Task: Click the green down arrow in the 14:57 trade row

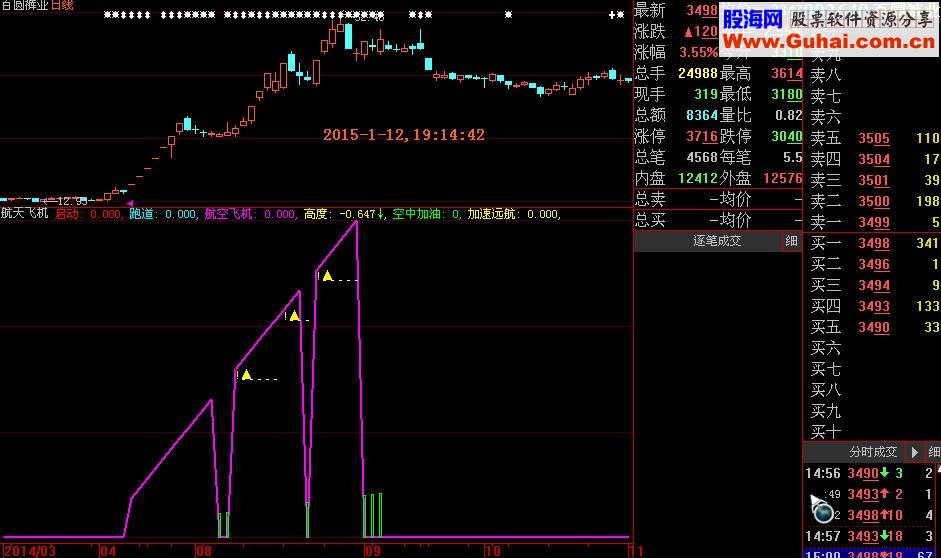Action: [x=883, y=536]
